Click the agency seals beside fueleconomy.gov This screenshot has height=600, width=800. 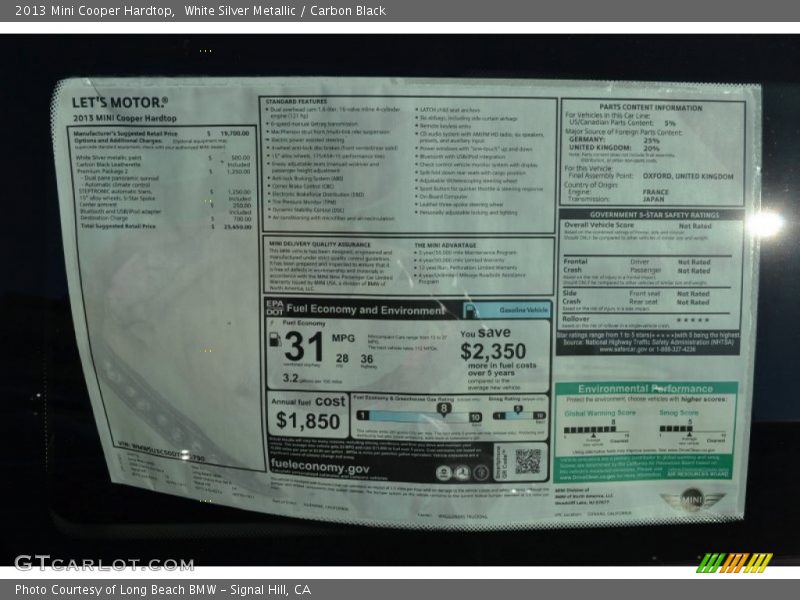click(x=462, y=473)
